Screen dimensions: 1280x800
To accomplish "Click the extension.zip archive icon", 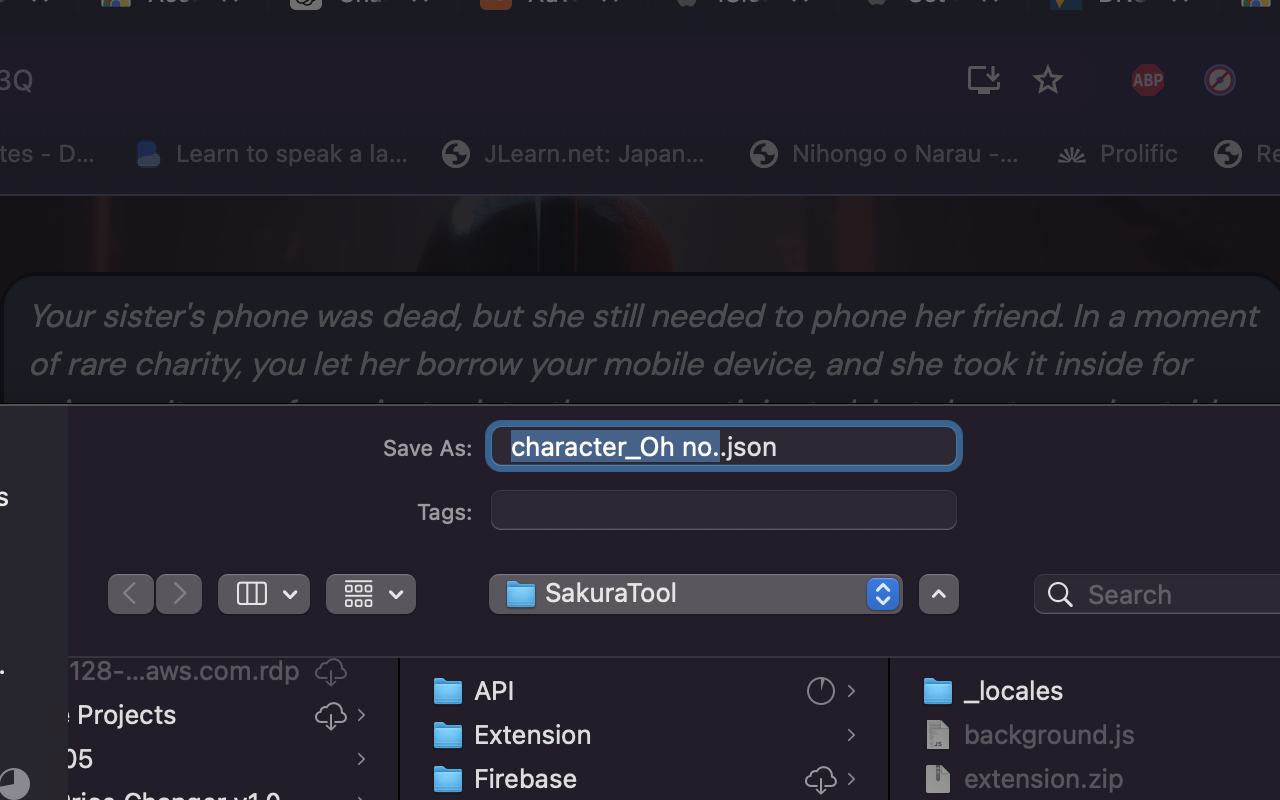I will pyautogui.click(x=937, y=779).
